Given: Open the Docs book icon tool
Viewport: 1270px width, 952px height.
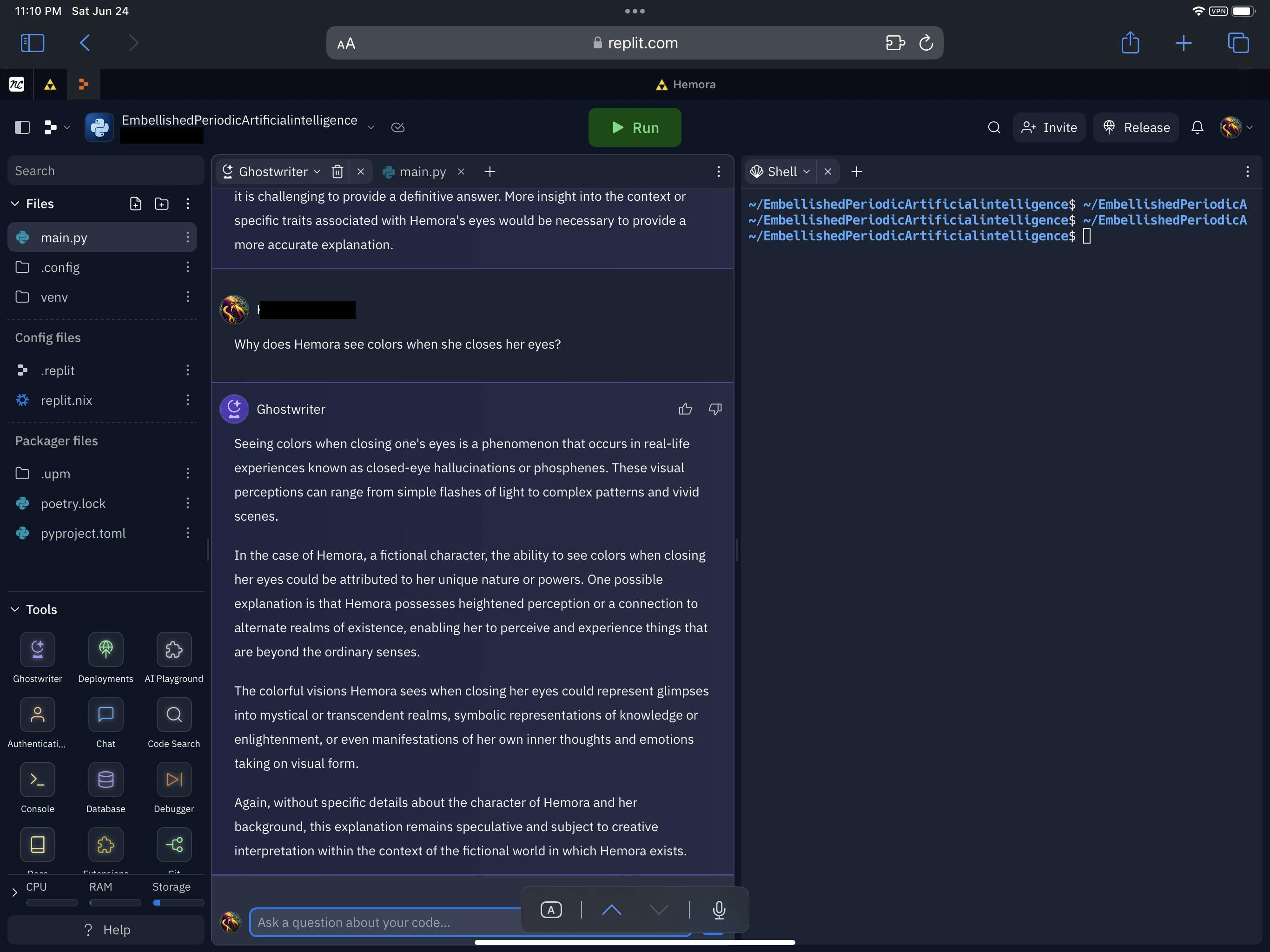Looking at the screenshot, I should click(x=37, y=845).
